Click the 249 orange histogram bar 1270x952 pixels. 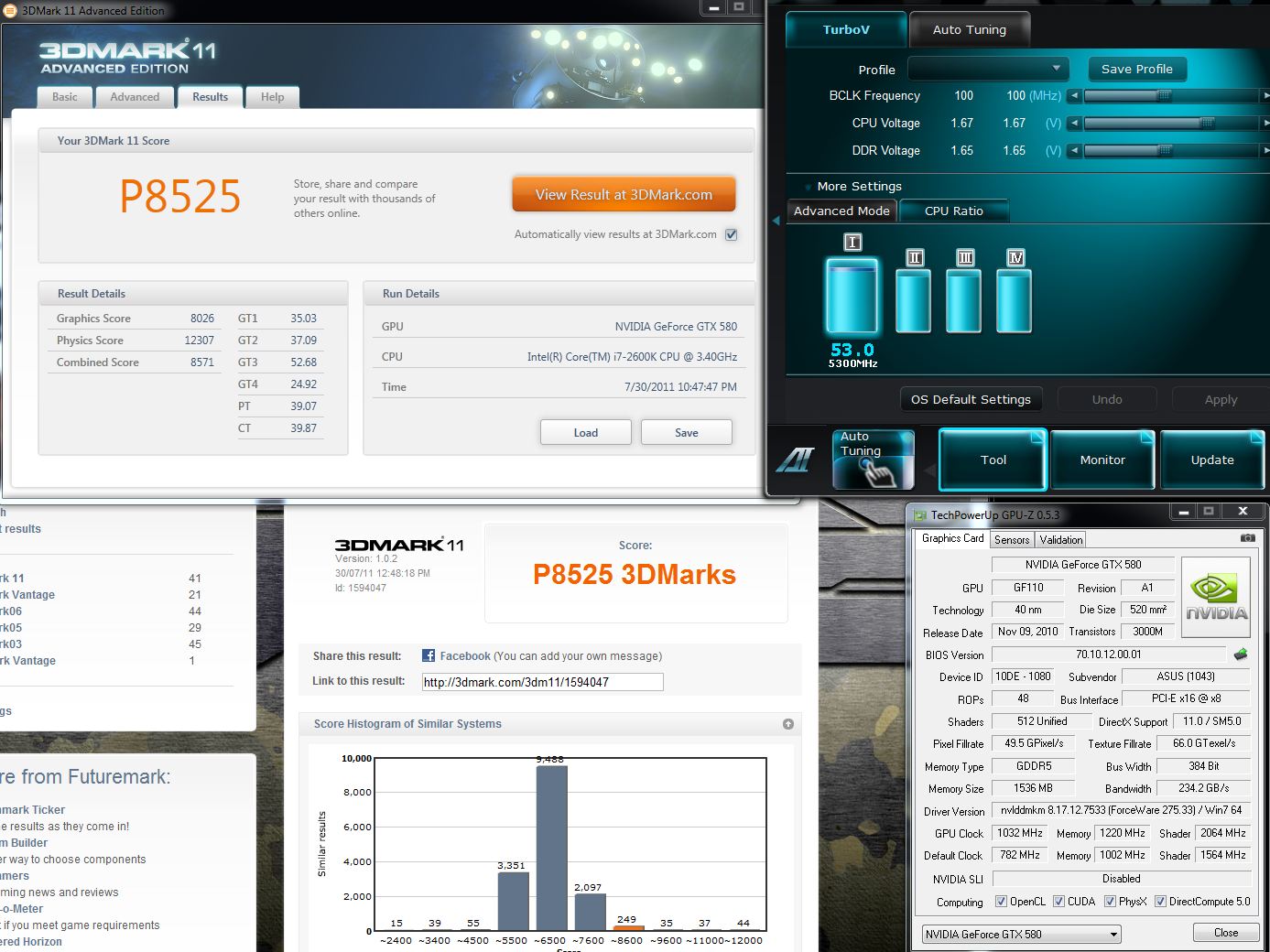click(x=628, y=928)
